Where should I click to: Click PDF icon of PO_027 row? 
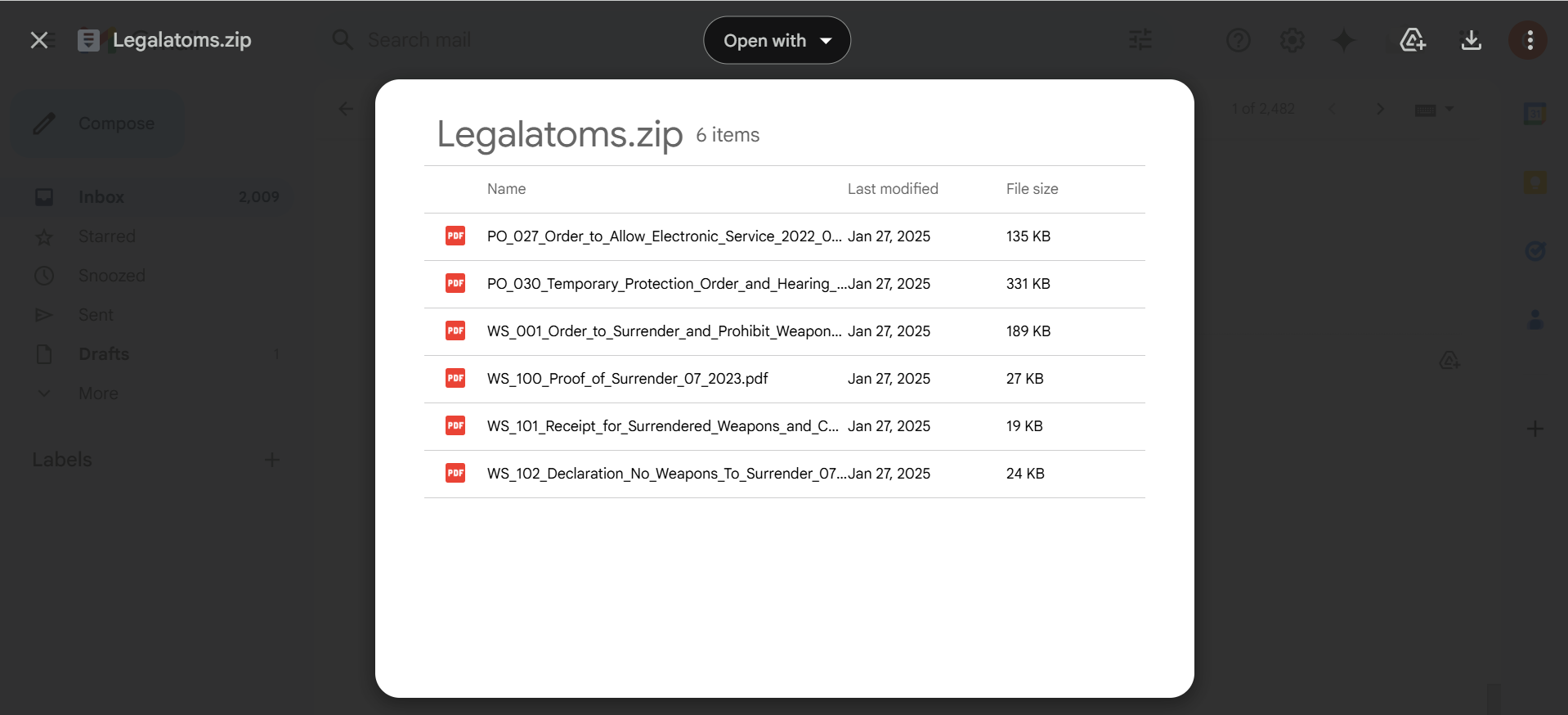pyautogui.click(x=455, y=236)
